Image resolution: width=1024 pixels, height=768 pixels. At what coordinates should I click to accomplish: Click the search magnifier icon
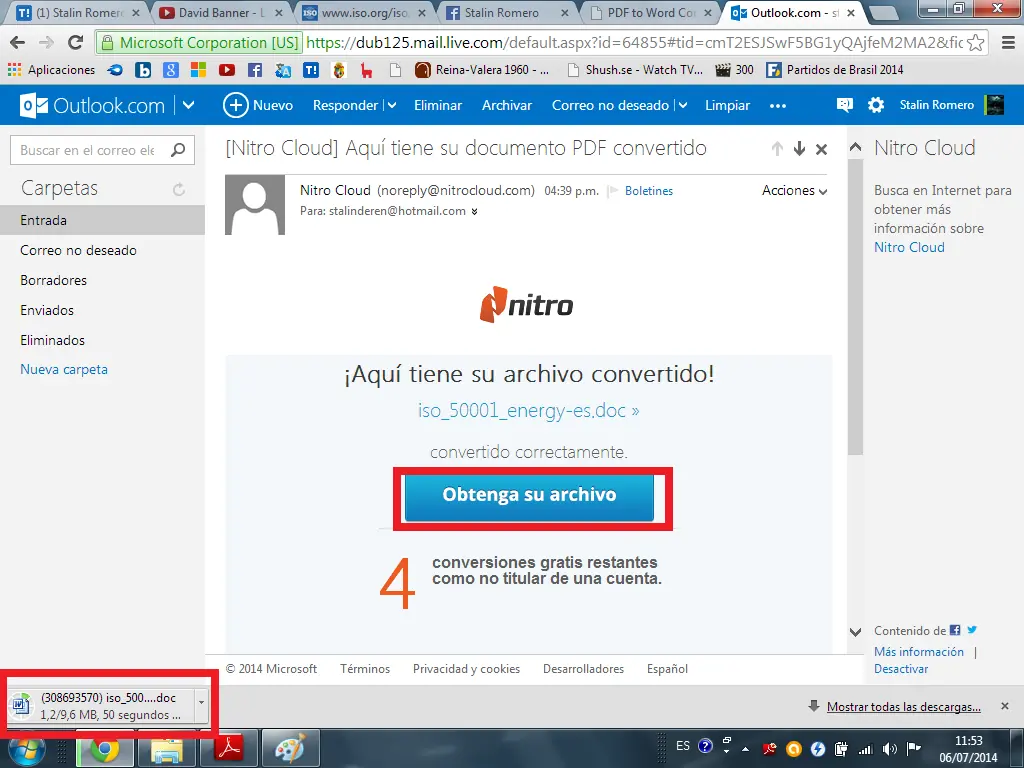click(x=178, y=150)
